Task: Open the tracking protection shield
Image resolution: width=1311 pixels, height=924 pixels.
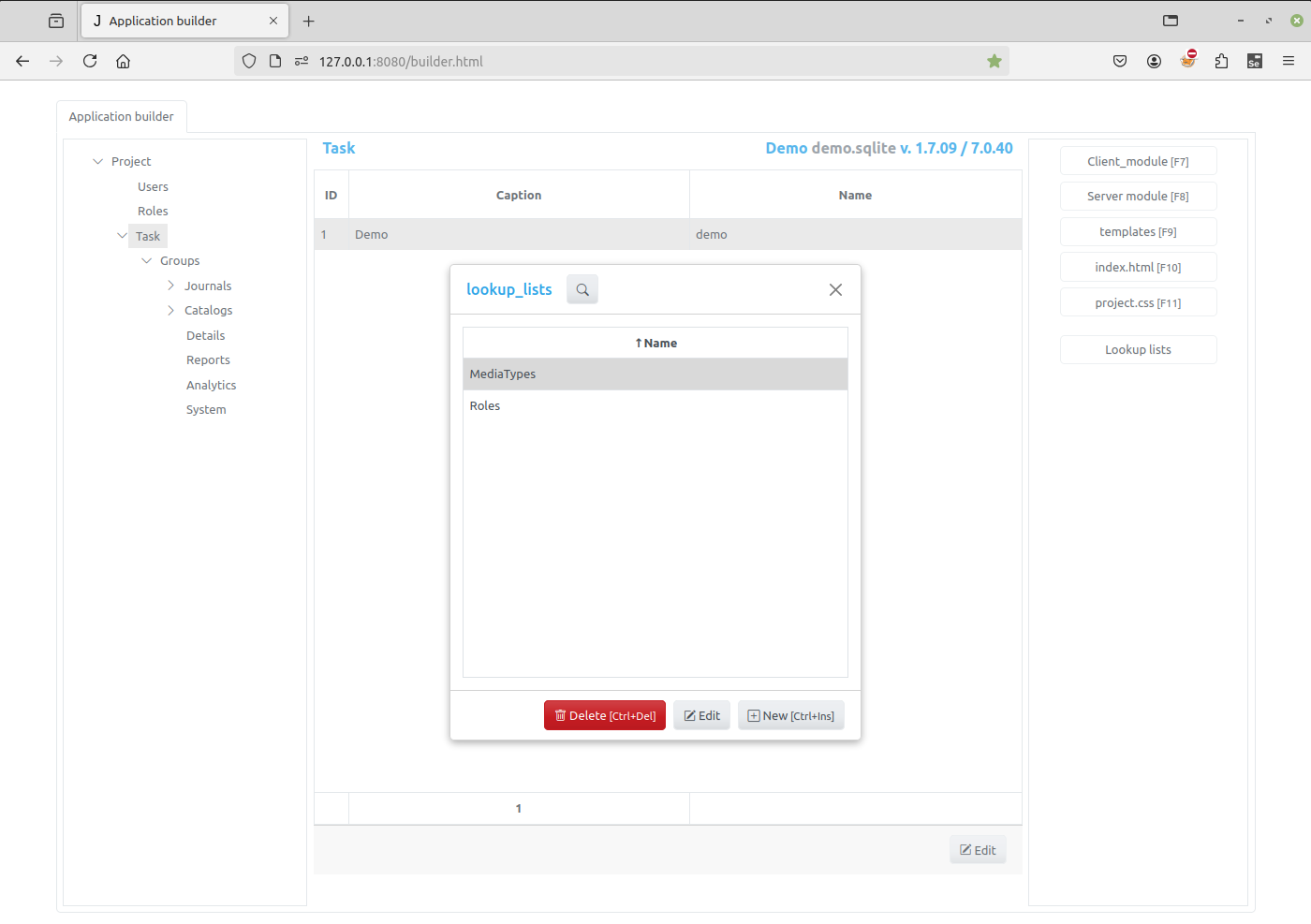Action: point(248,60)
